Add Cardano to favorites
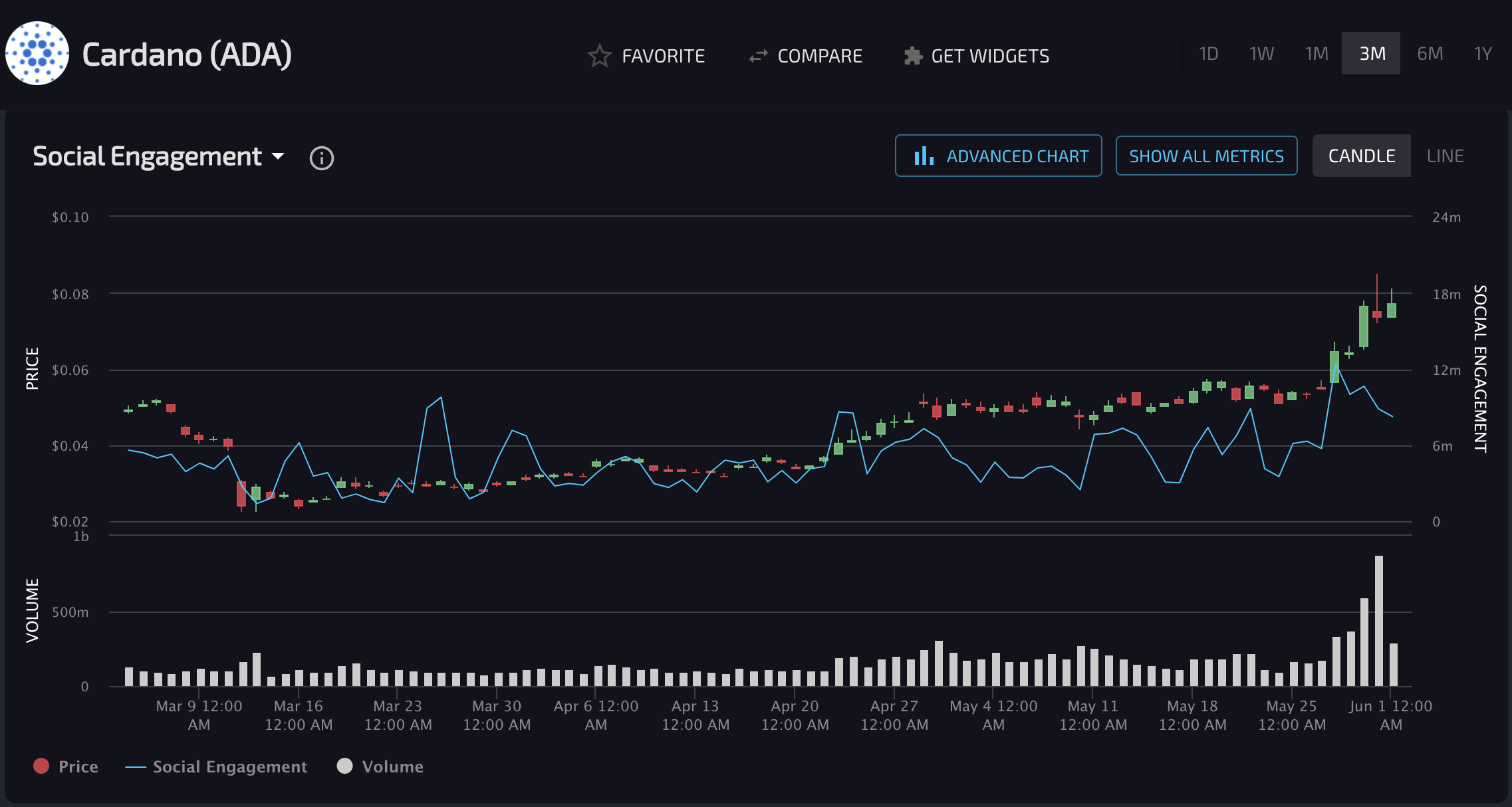Viewport: 1512px width, 807px height. tap(646, 56)
